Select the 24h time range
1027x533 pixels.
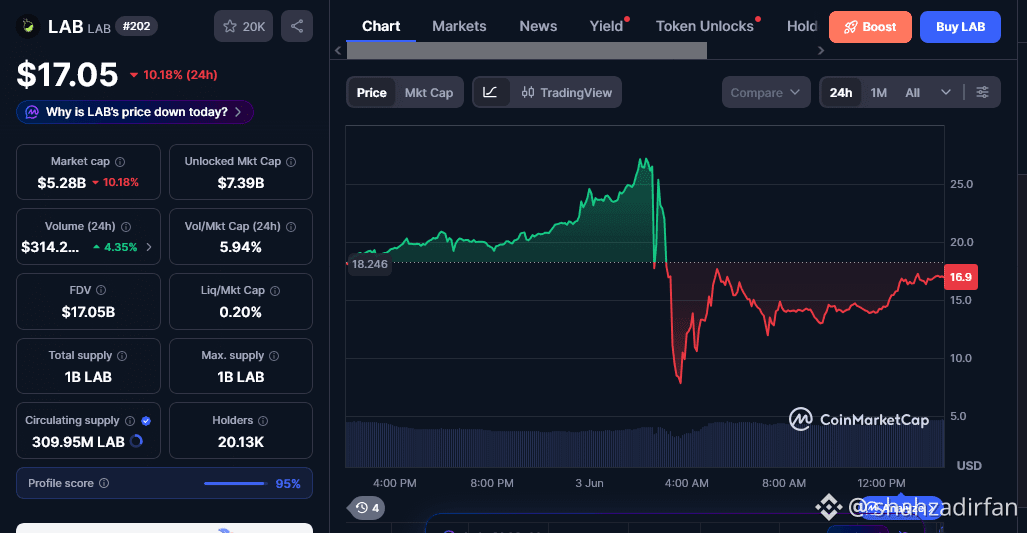click(x=841, y=92)
